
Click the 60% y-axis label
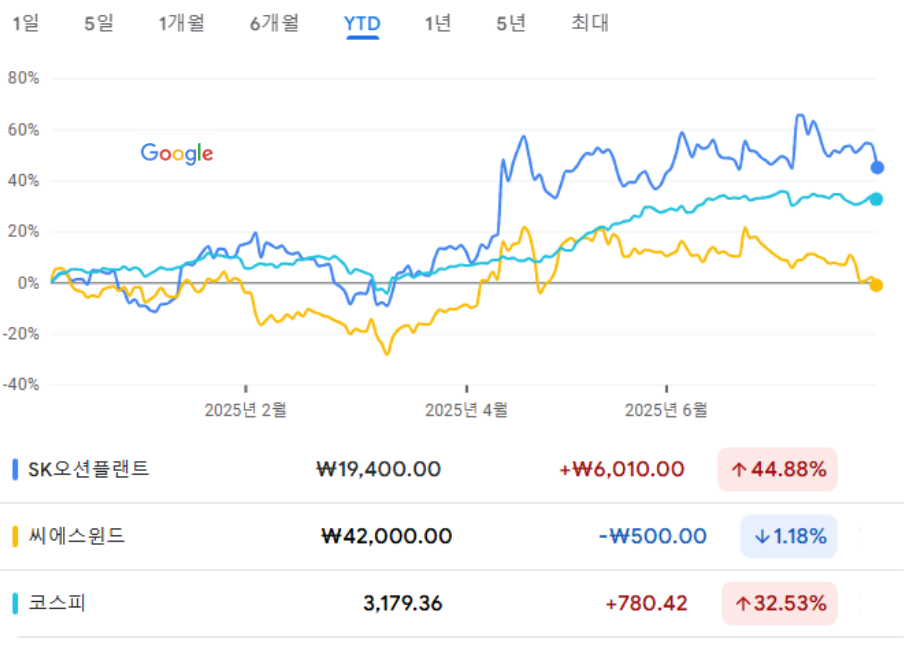click(23, 130)
